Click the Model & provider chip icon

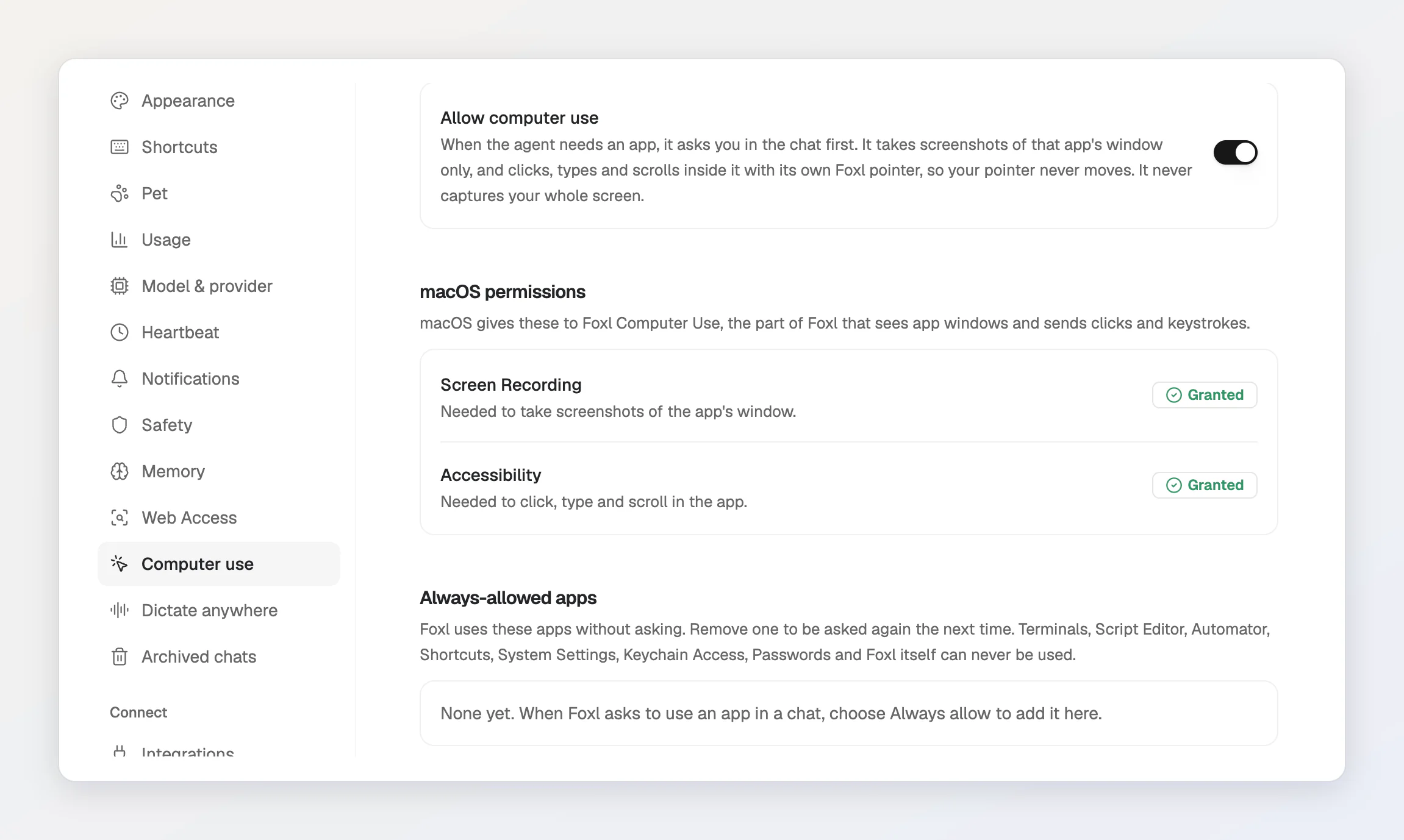(120, 286)
